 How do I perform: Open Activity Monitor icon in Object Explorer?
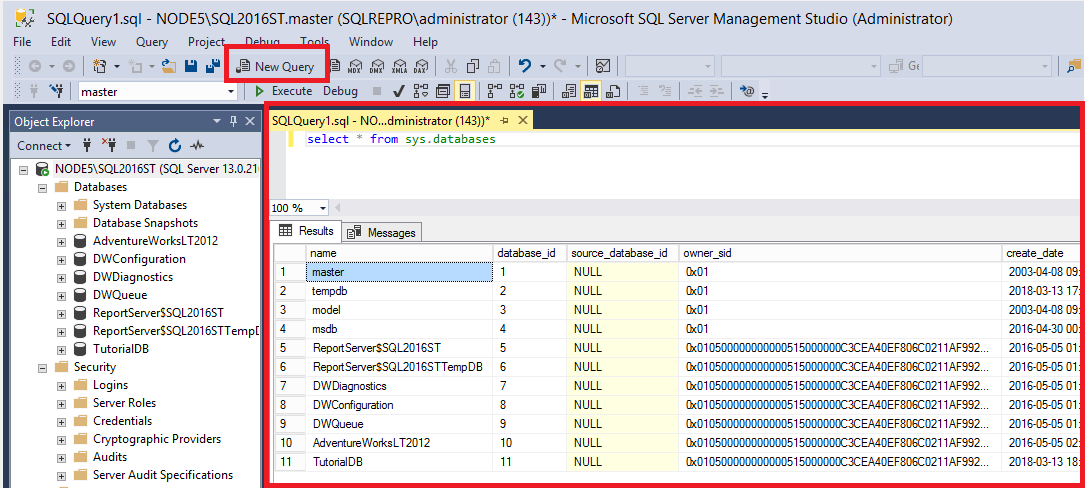click(197, 145)
